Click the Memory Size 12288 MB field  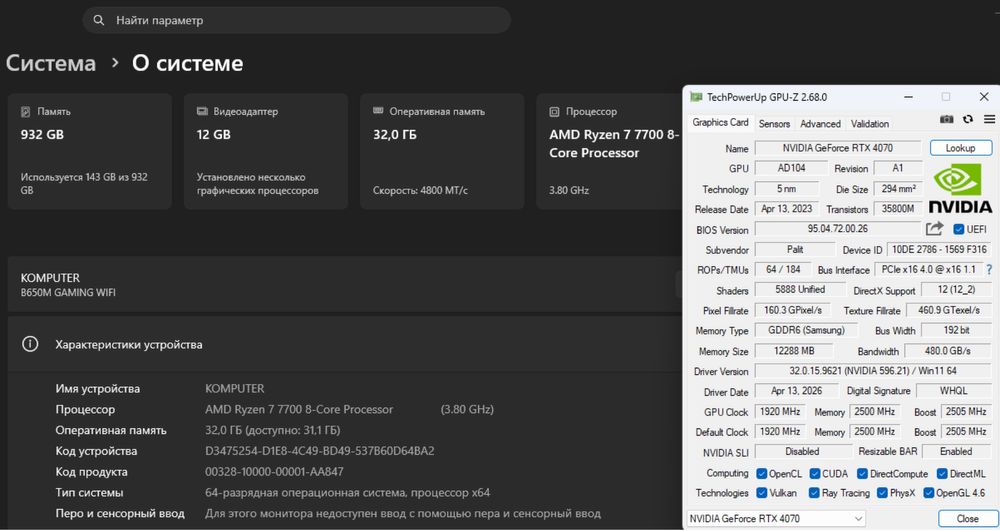click(794, 351)
